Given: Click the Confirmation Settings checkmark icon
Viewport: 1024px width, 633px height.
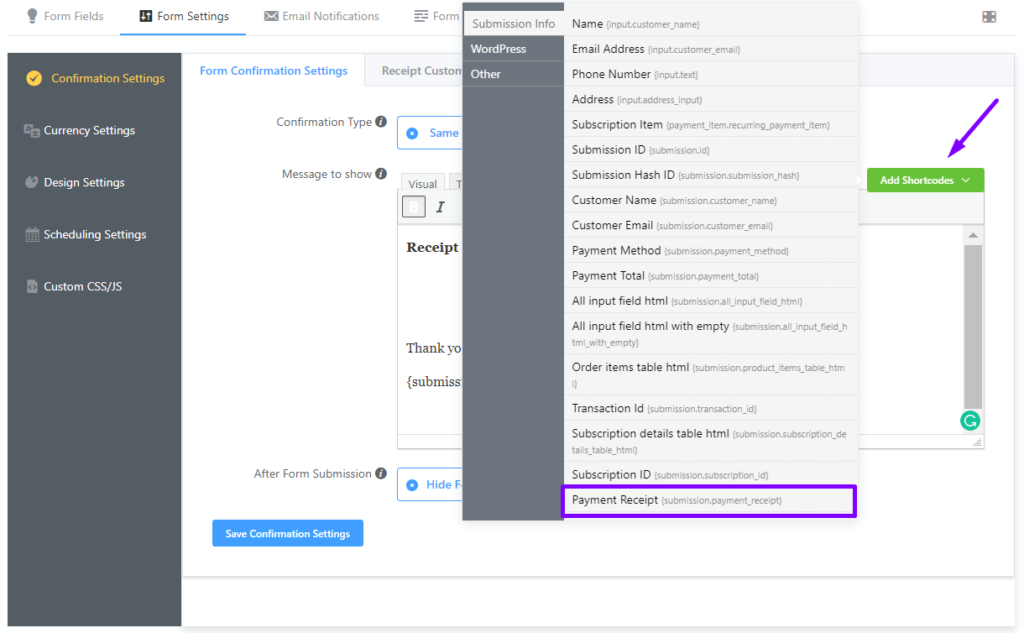Looking at the screenshot, I should pyautogui.click(x=34, y=78).
